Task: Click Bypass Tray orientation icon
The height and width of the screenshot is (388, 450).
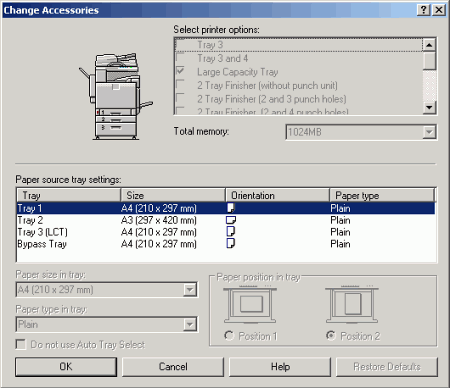Action: click(231, 243)
